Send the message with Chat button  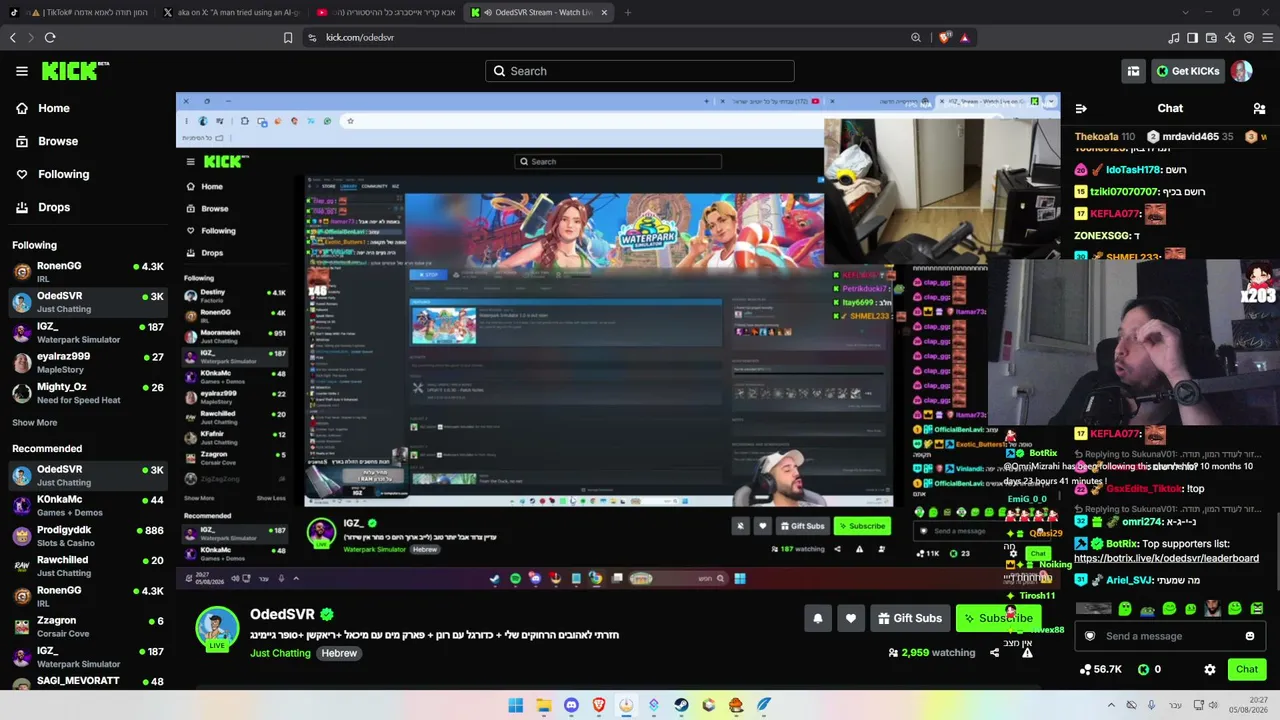1246,669
